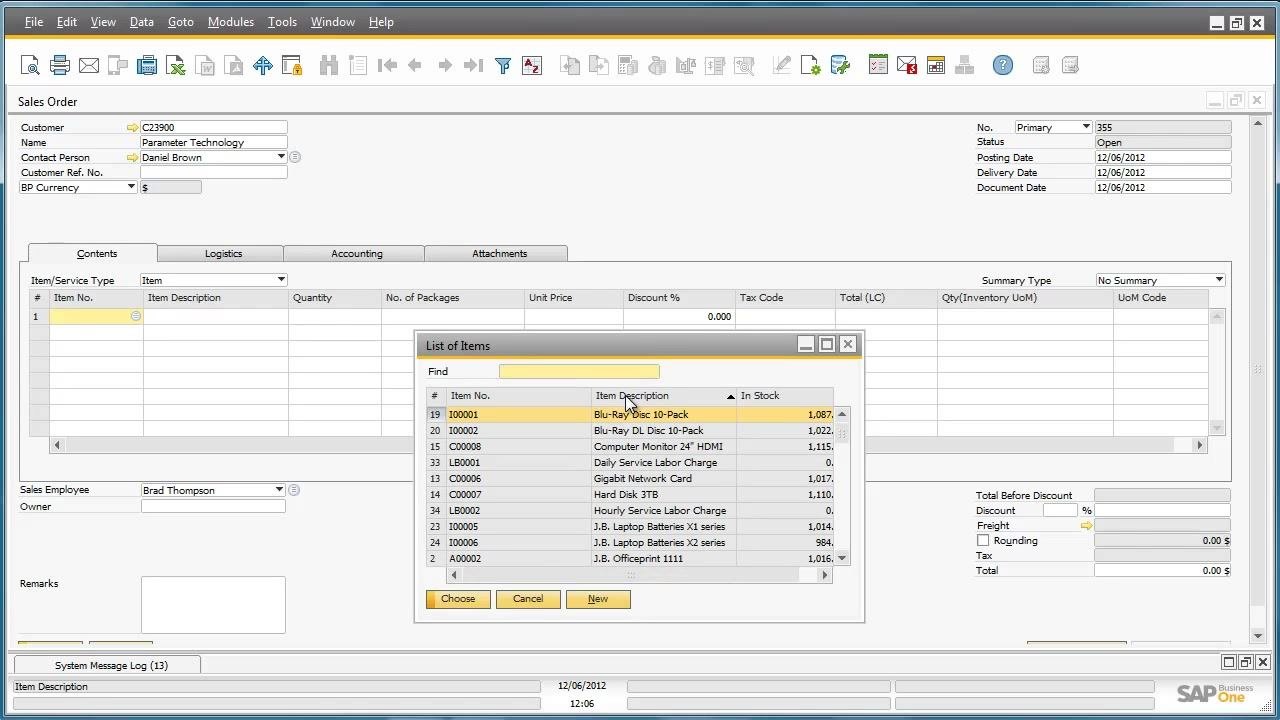Switch to the Attachments tab
The width and height of the screenshot is (1280, 720).
coord(499,254)
